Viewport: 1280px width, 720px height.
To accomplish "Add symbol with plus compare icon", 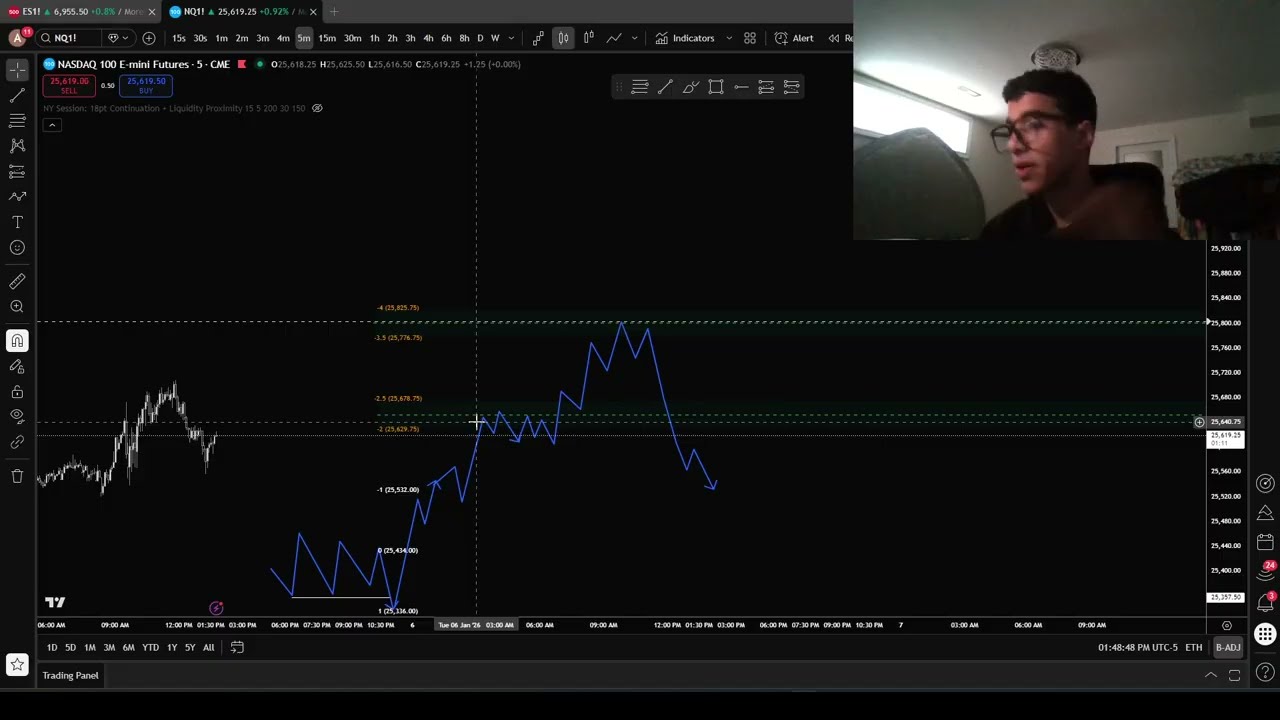I will tap(149, 38).
